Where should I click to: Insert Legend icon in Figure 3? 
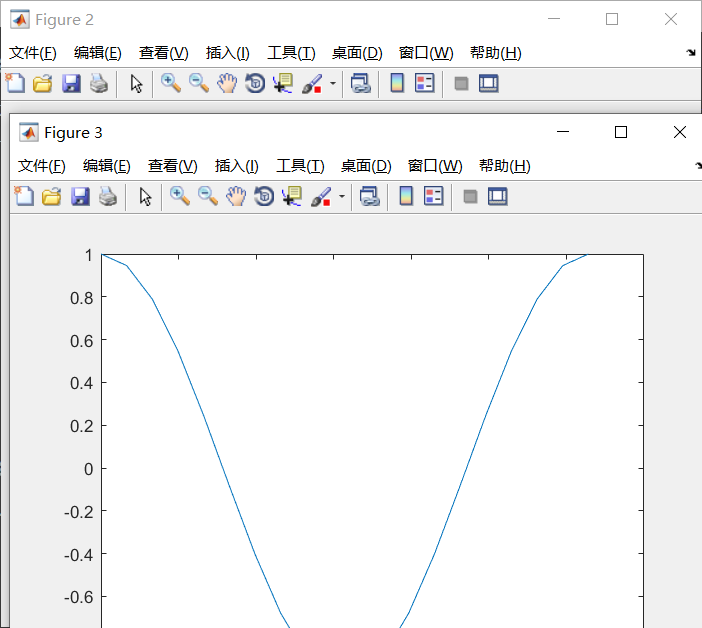(x=434, y=196)
